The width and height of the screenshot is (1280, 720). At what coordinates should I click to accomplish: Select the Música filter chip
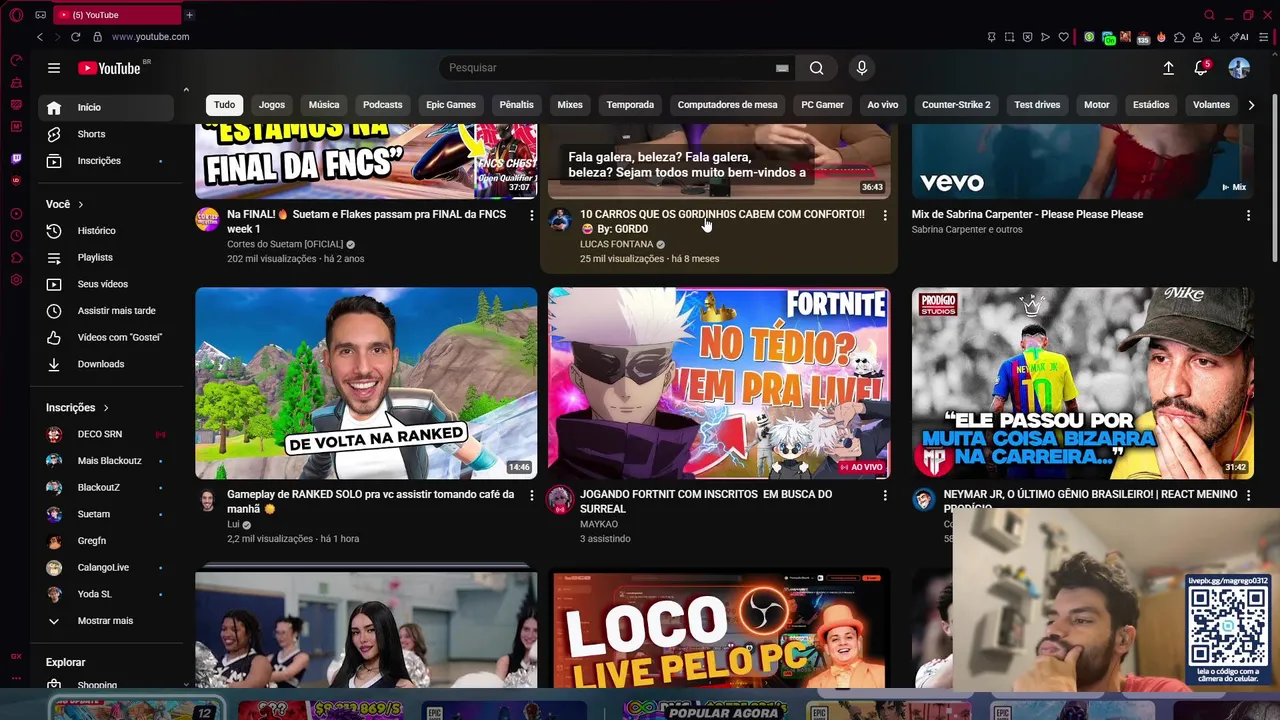pyautogui.click(x=324, y=105)
